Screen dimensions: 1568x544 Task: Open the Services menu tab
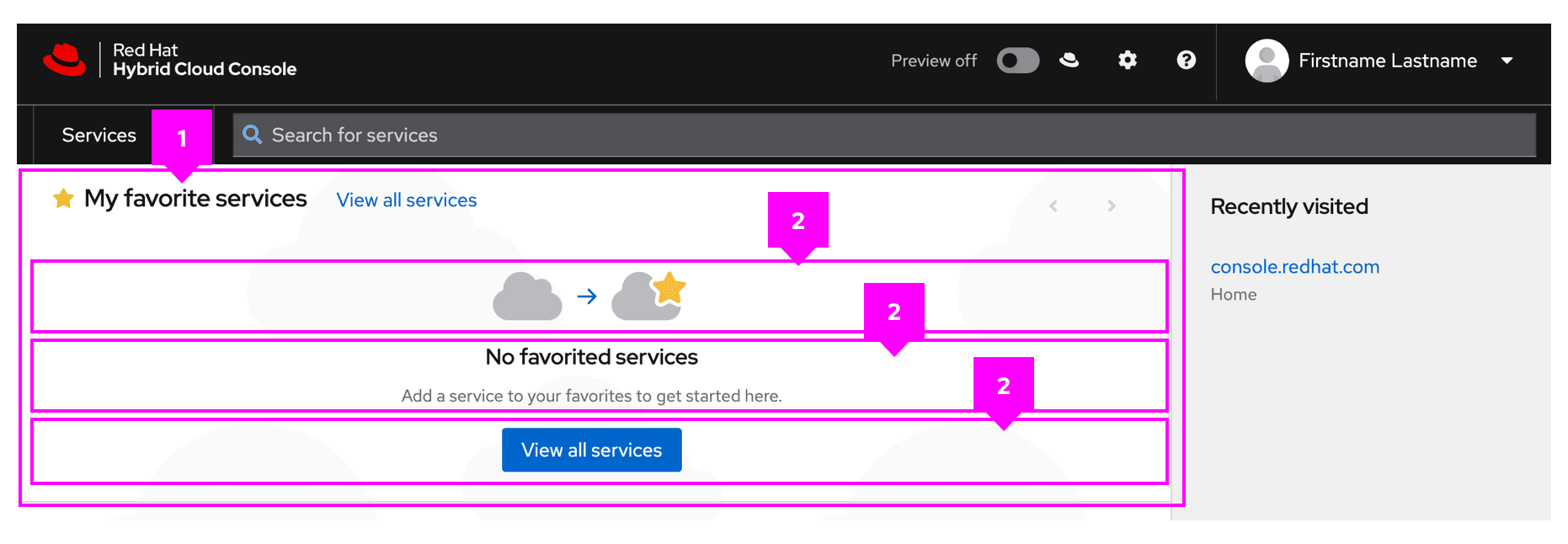click(99, 135)
